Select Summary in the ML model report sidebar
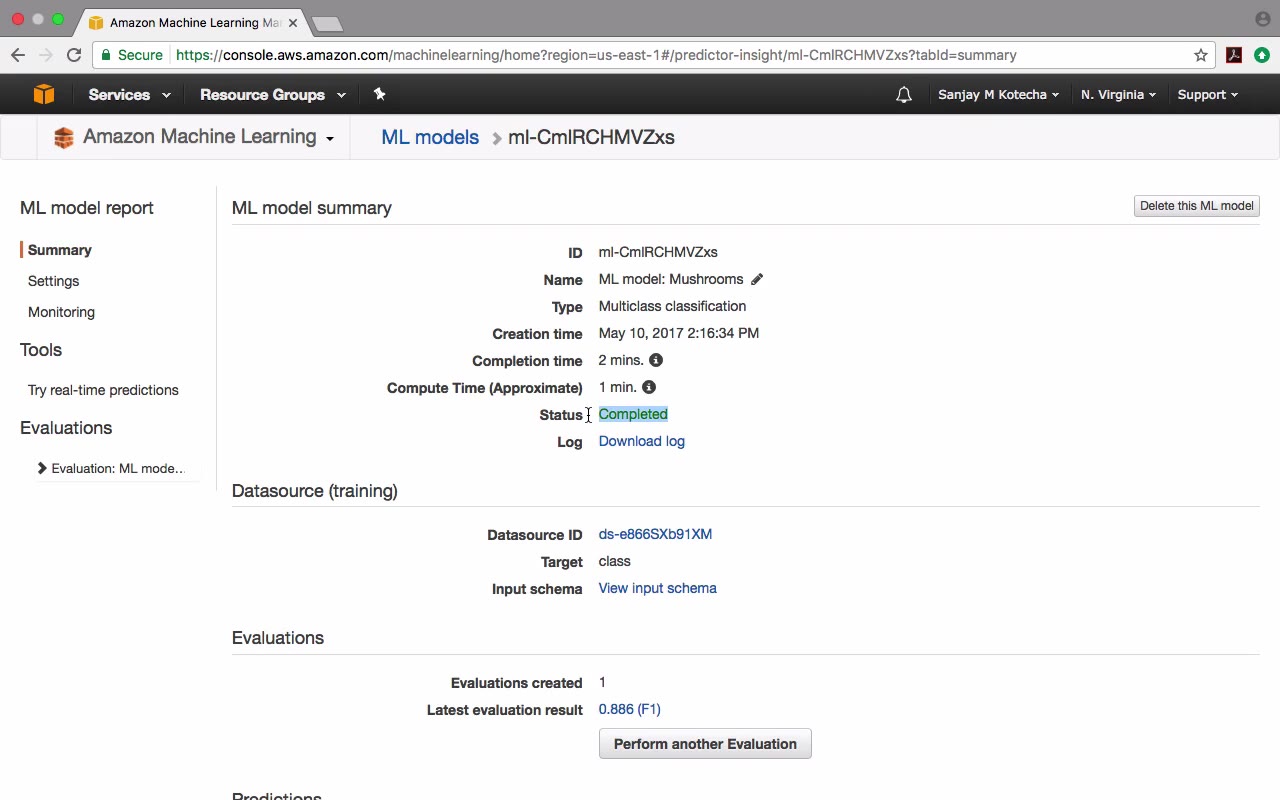 coord(60,250)
